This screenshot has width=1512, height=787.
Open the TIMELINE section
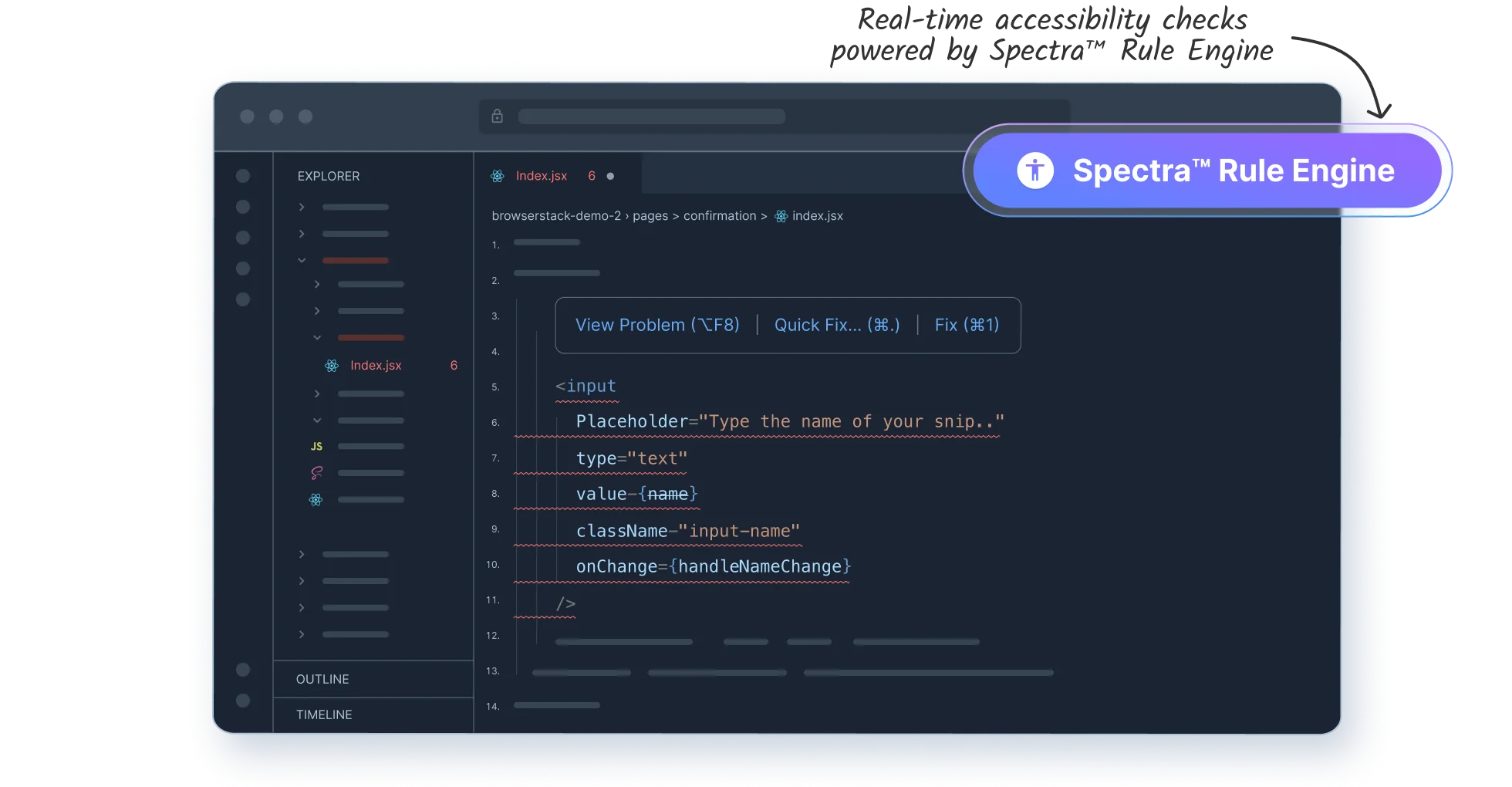pyautogui.click(x=322, y=714)
